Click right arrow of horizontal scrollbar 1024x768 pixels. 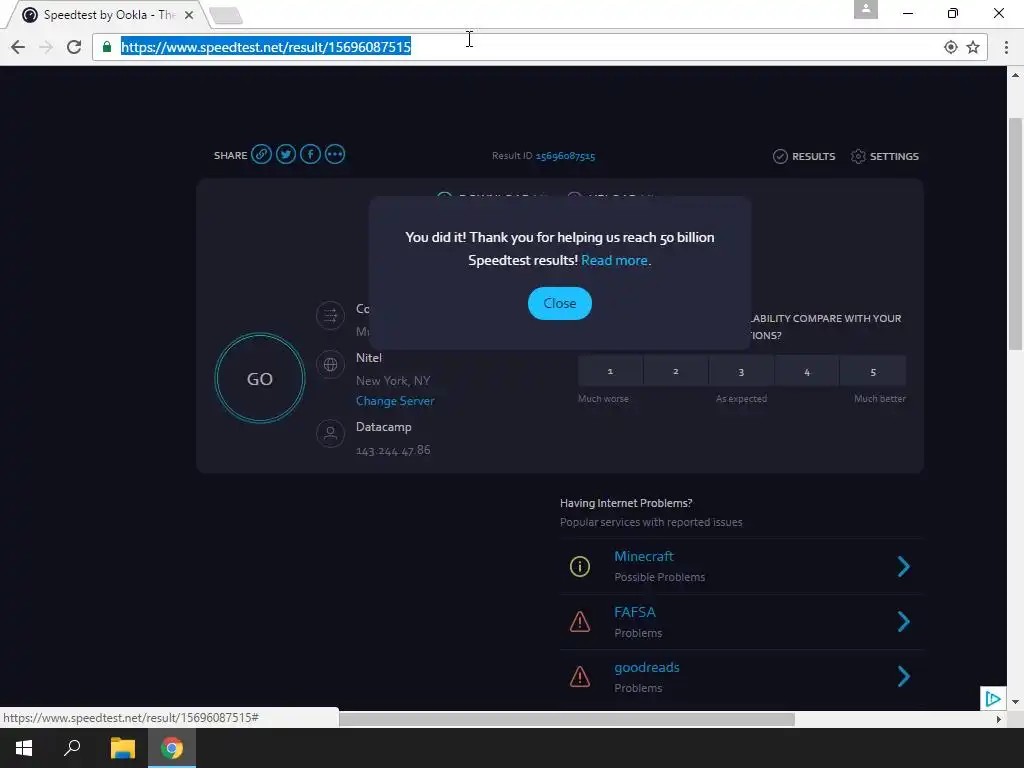point(999,719)
